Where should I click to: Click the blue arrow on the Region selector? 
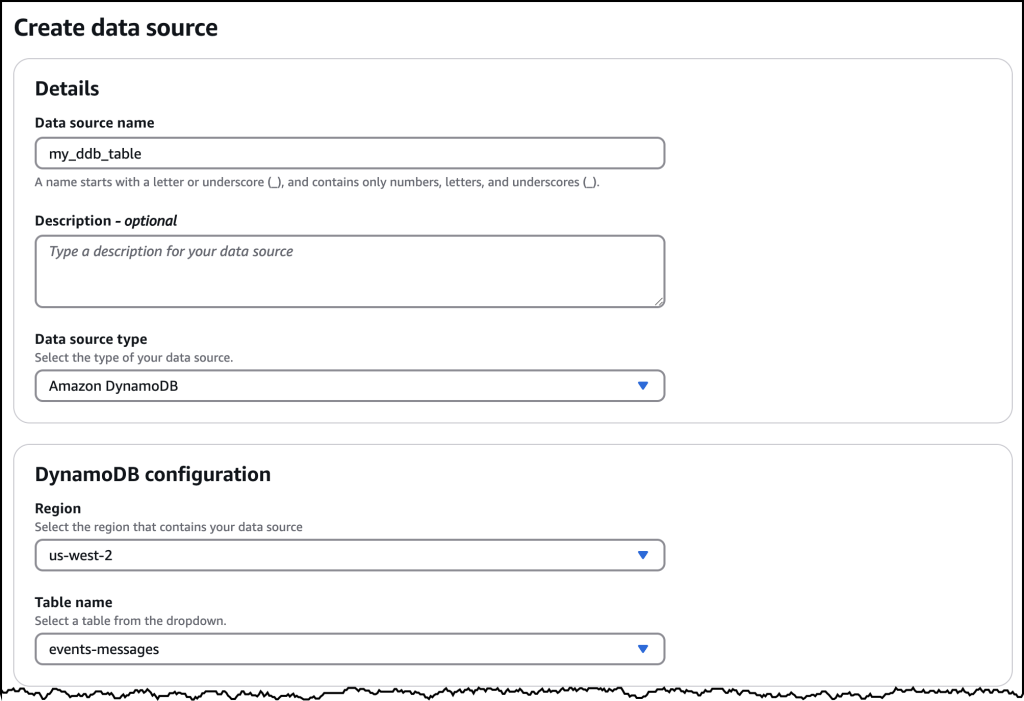644,555
